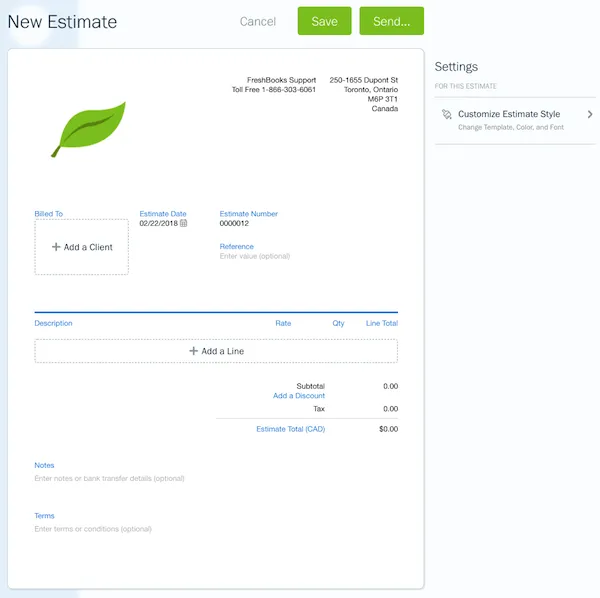The width and height of the screenshot is (600, 598).
Task: Click the Estimate Total (CAD) label
Action: point(290,429)
